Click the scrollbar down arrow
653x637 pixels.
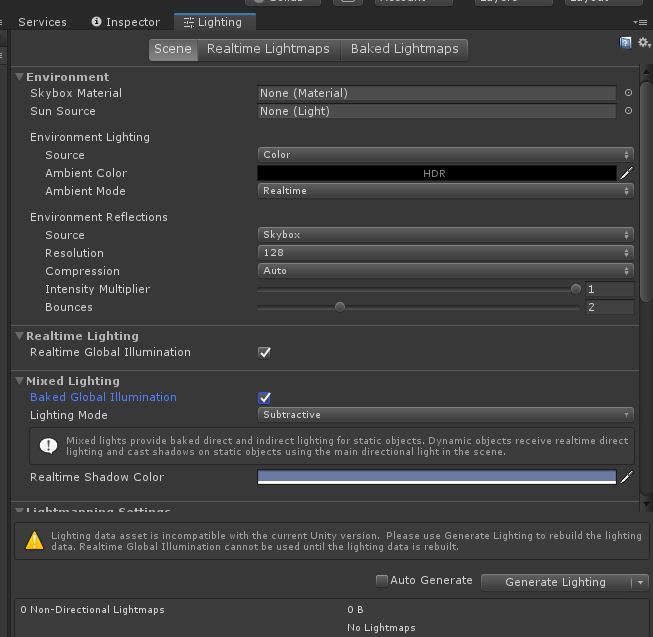coord(646,505)
